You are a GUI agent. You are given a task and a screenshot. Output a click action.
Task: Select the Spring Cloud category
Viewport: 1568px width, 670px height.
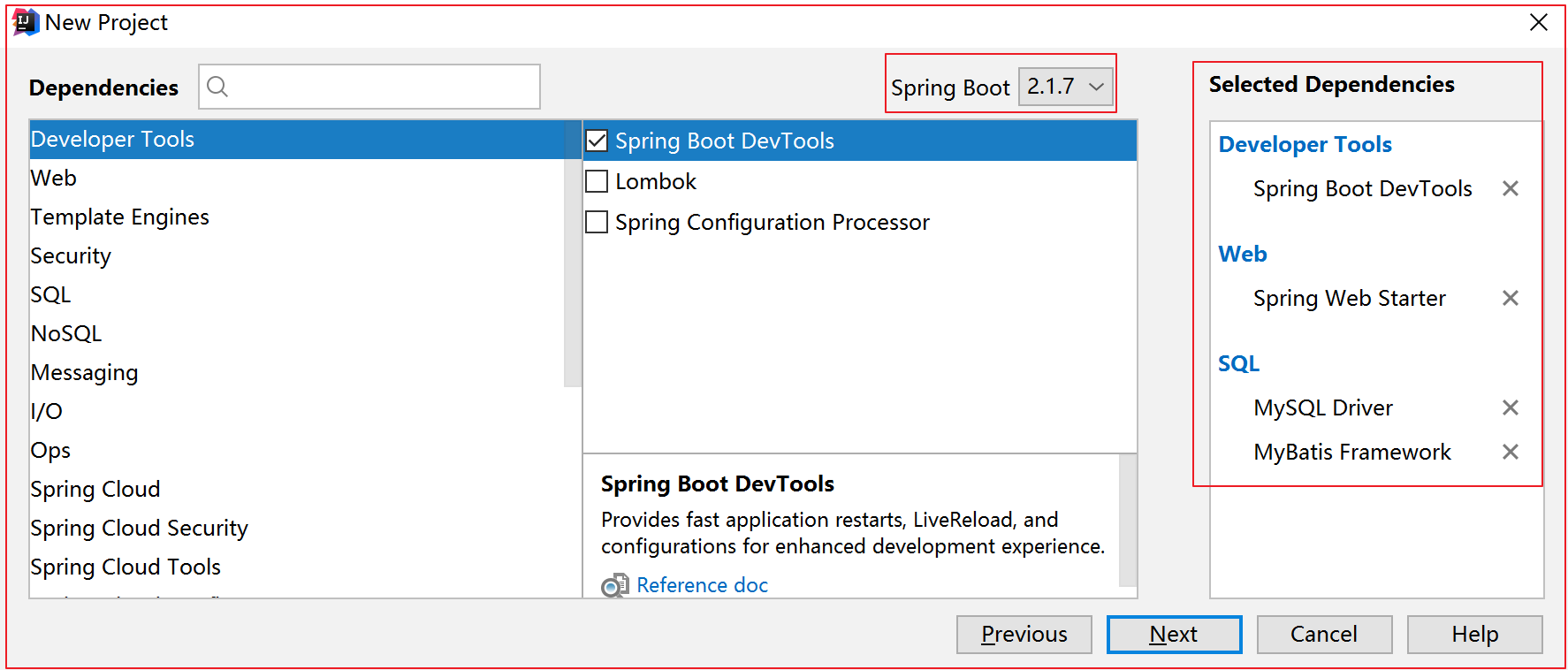click(x=297, y=490)
